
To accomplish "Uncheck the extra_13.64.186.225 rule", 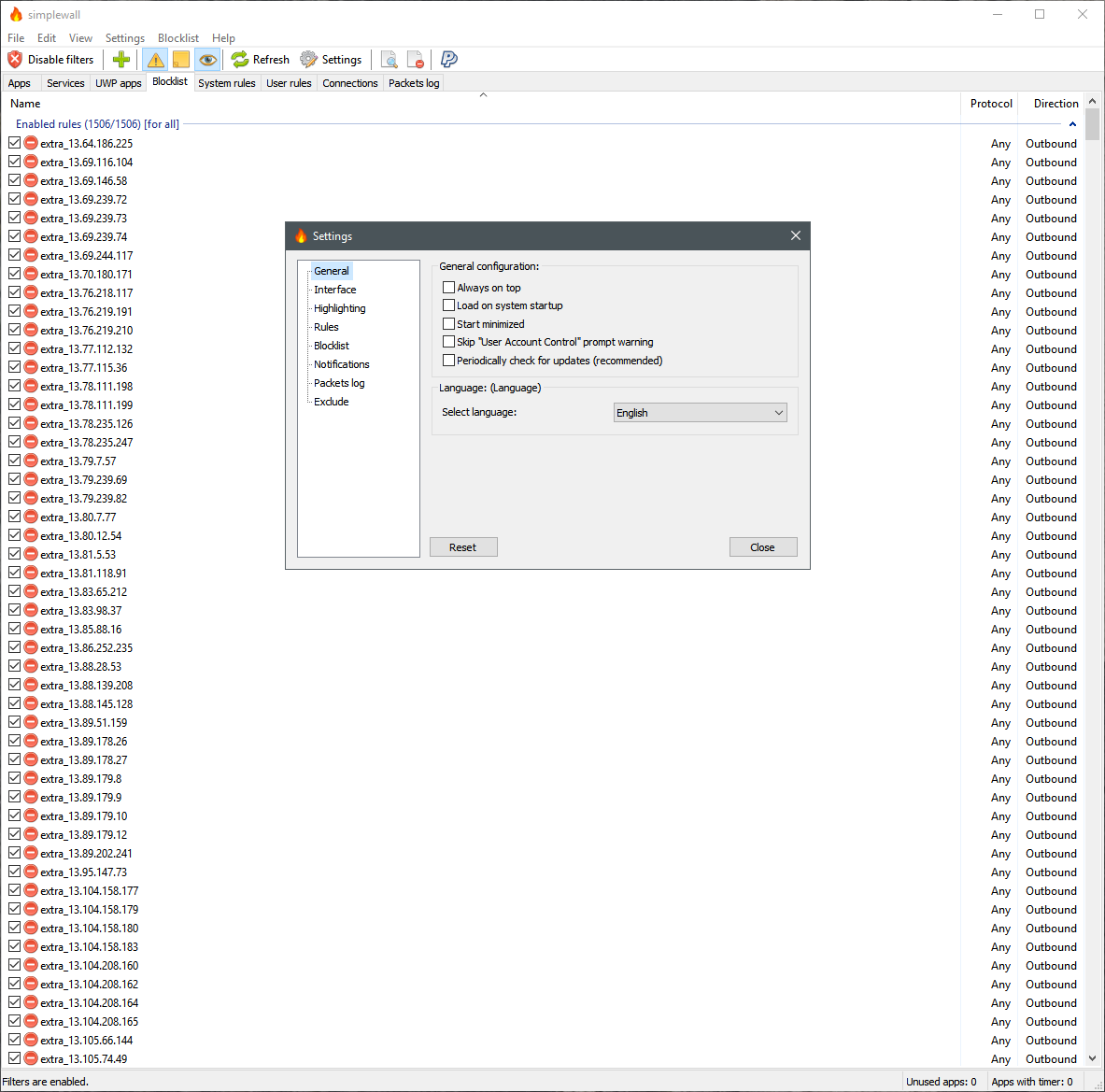I will click(14, 142).
